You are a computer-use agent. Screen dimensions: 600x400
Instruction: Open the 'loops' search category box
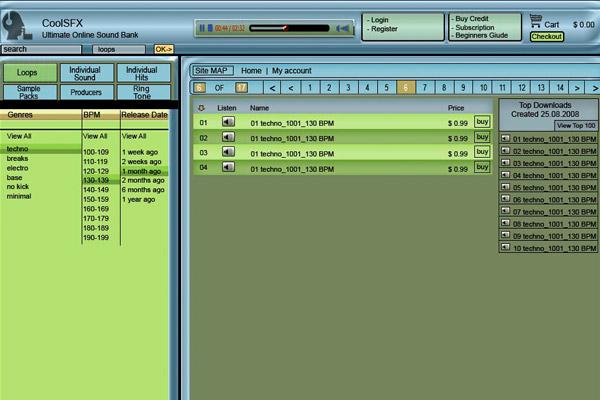(119, 49)
